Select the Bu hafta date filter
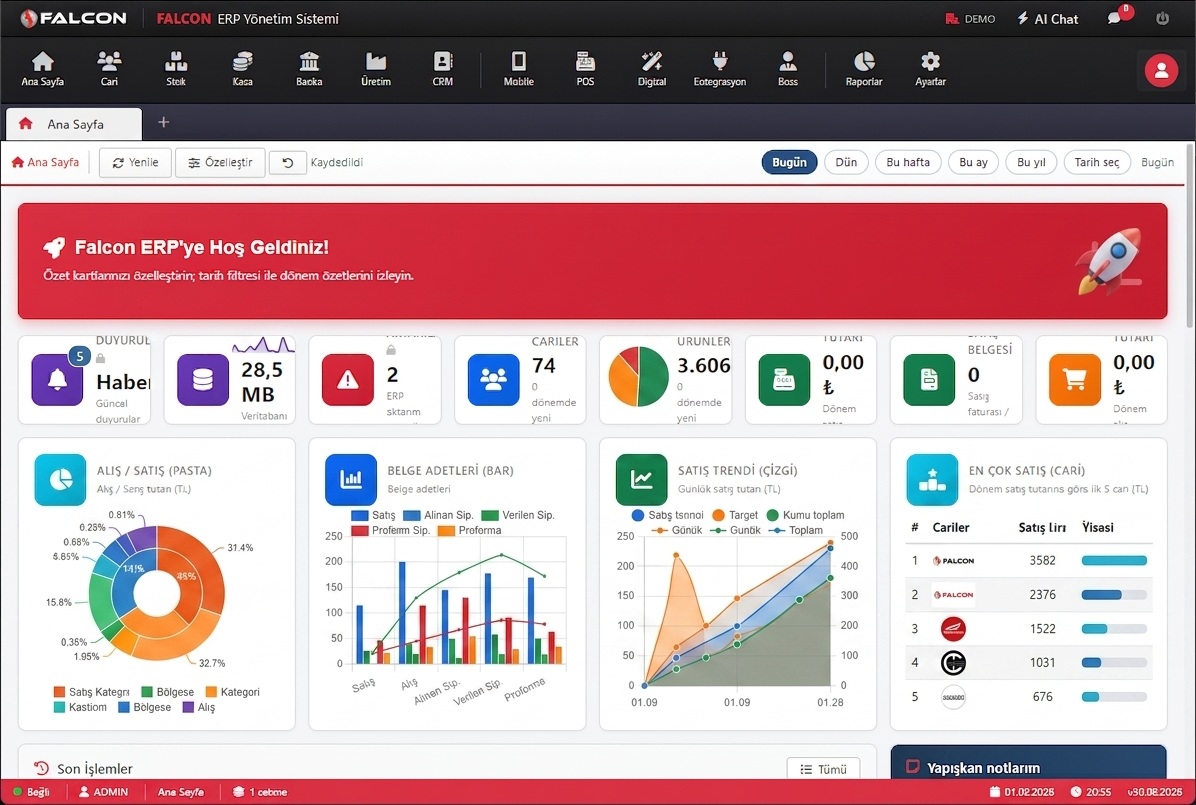 pyautogui.click(x=908, y=162)
